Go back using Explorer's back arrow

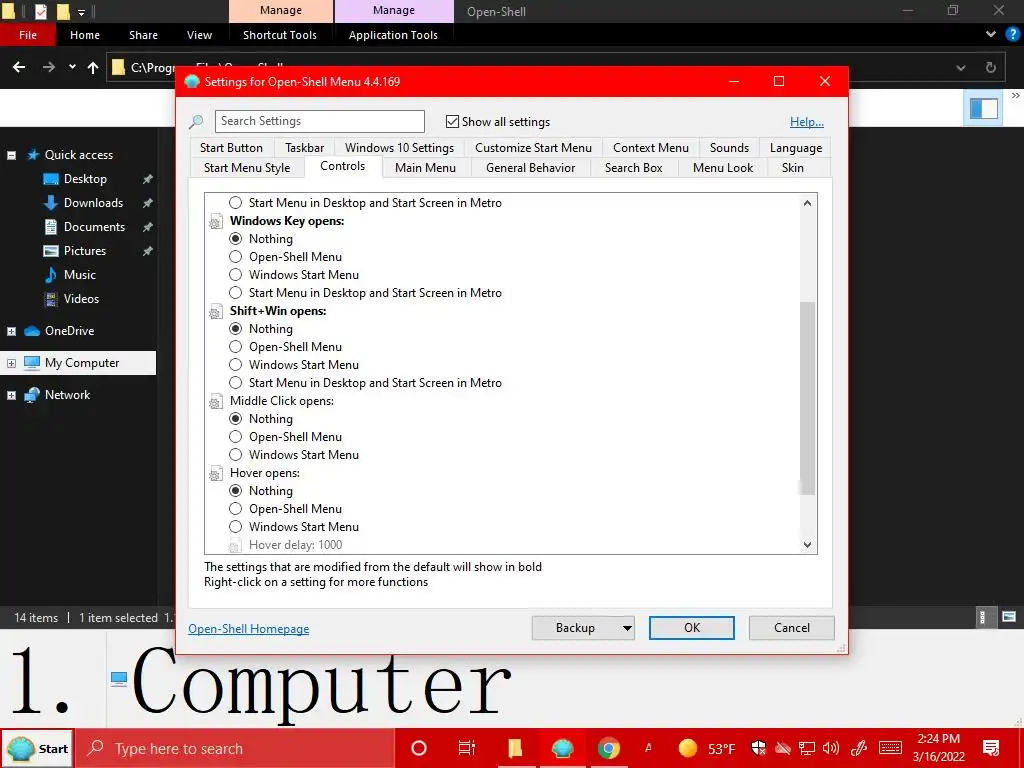point(19,67)
